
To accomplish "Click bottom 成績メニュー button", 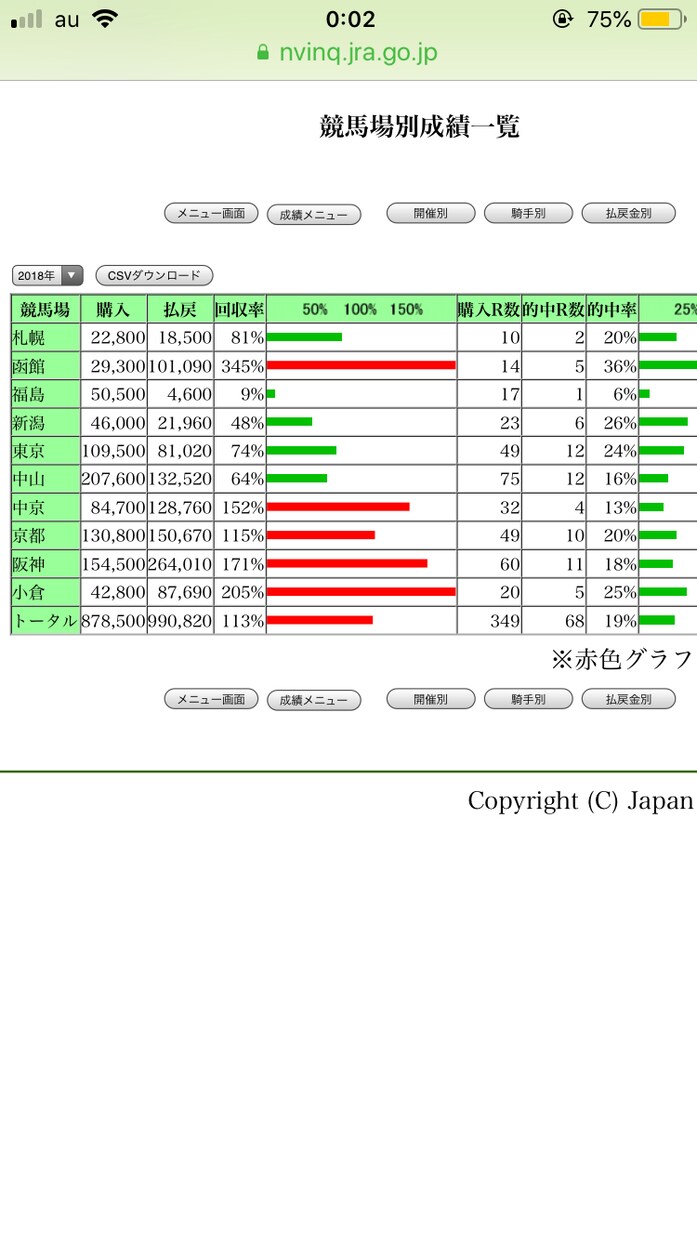I will click(x=314, y=700).
